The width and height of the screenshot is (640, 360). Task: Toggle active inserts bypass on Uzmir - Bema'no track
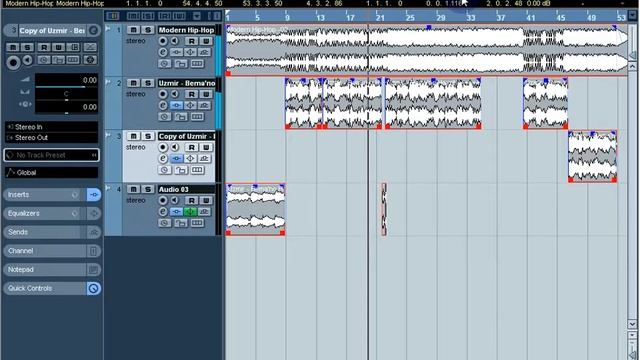pyautogui.click(x=176, y=105)
